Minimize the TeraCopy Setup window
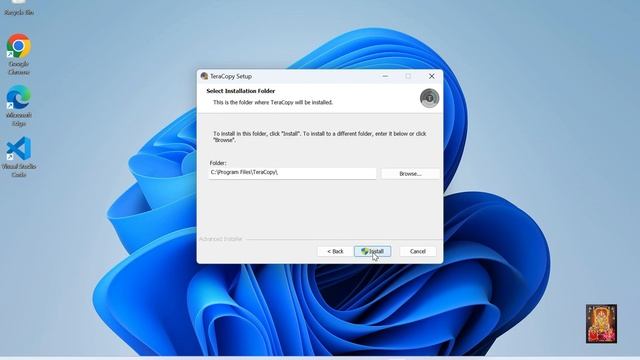Viewport: 640px width, 360px height. coord(385,76)
